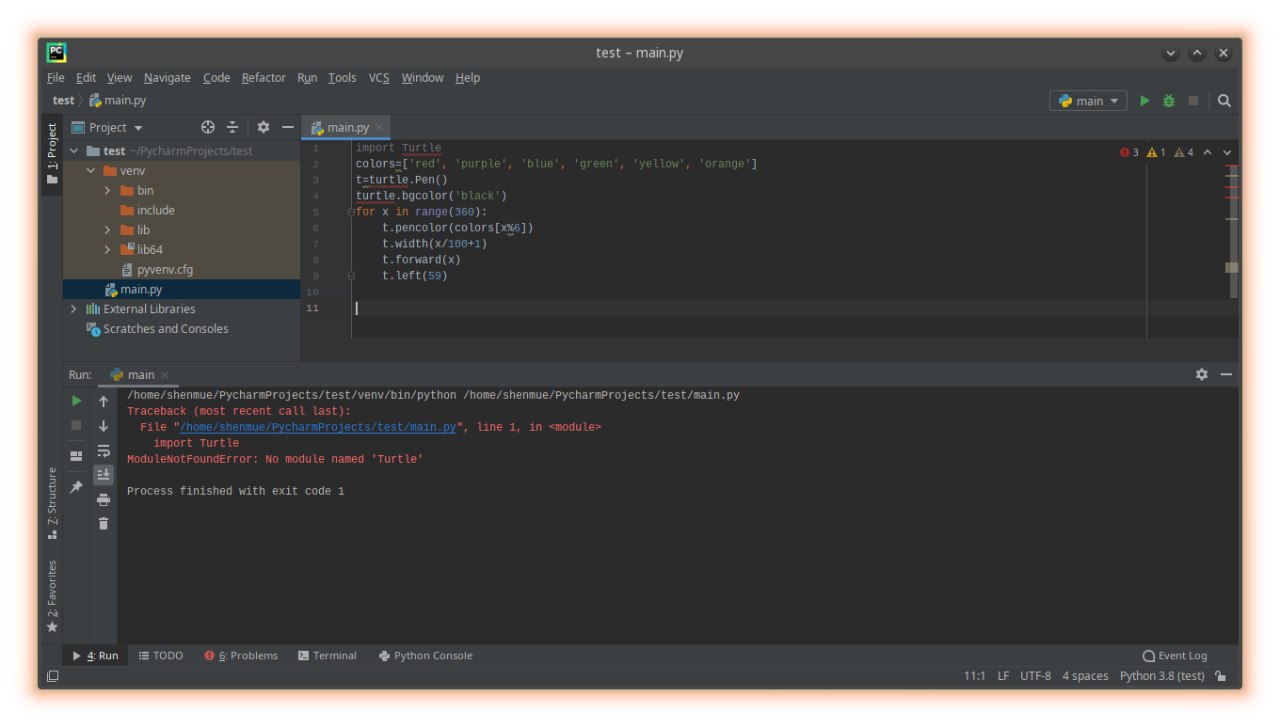
Task: Click Python 3.8 (test) interpreter in status bar
Action: pos(1162,676)
